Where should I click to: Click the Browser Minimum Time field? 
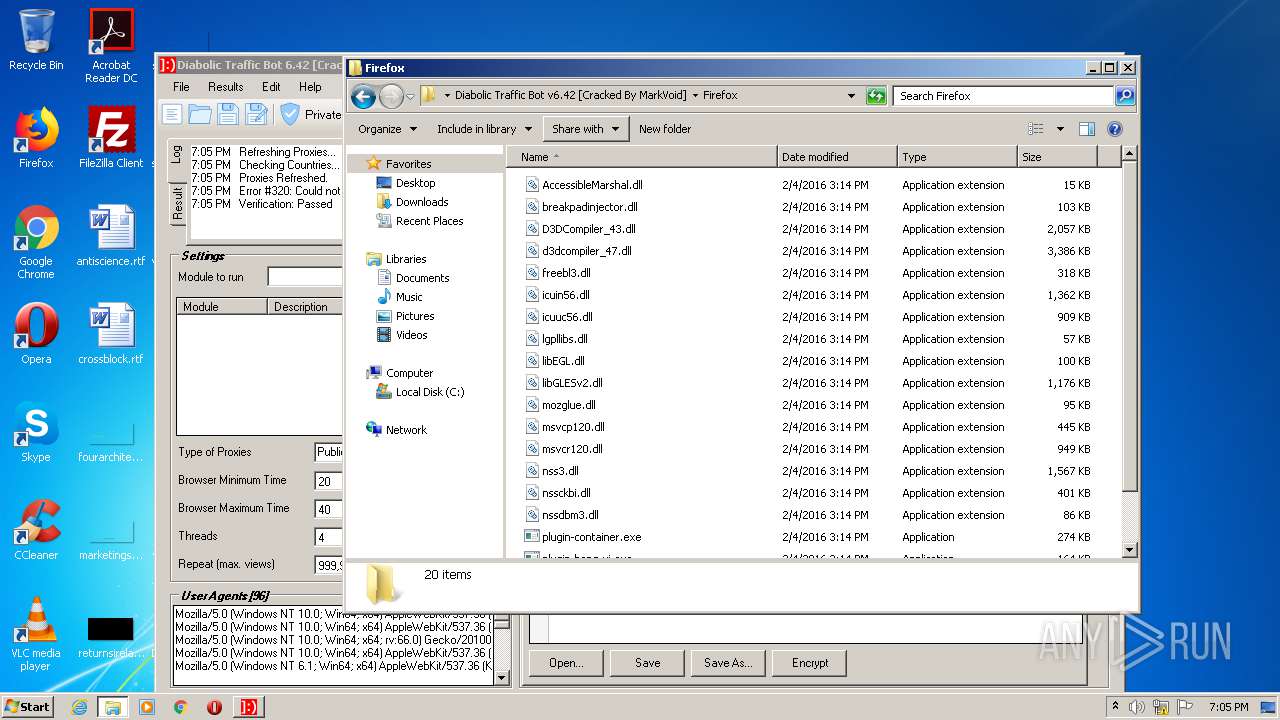point(329,481)
